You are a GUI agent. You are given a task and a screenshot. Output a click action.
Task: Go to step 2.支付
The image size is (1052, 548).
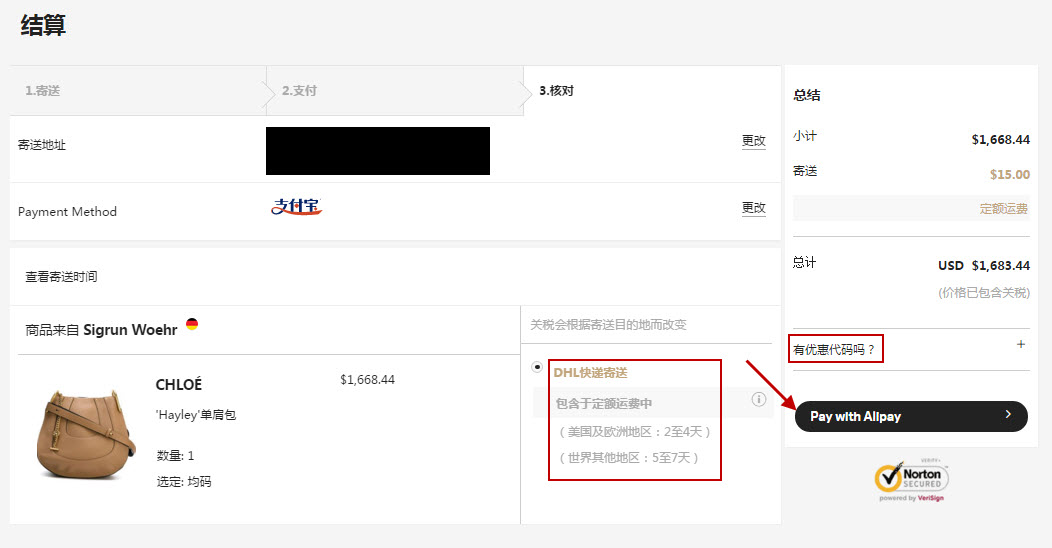pos(299,91)
